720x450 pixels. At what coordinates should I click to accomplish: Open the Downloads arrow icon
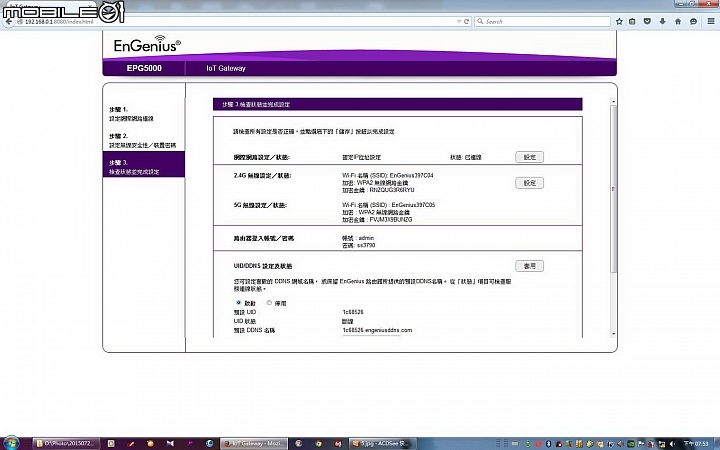(662, 22)
